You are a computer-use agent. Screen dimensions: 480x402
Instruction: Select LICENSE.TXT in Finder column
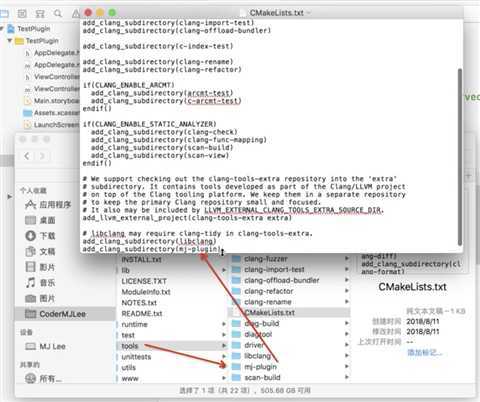[x=144, y=281]
